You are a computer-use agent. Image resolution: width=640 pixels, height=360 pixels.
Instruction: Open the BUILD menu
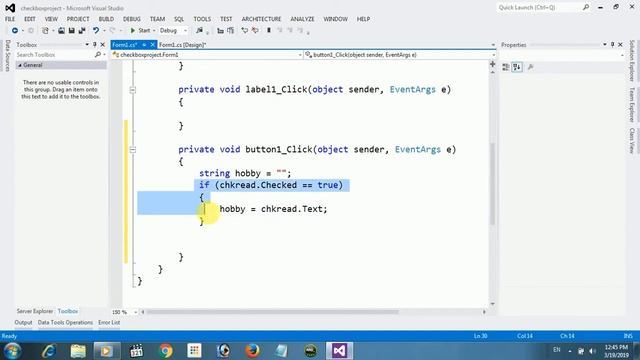pos(106,19)
